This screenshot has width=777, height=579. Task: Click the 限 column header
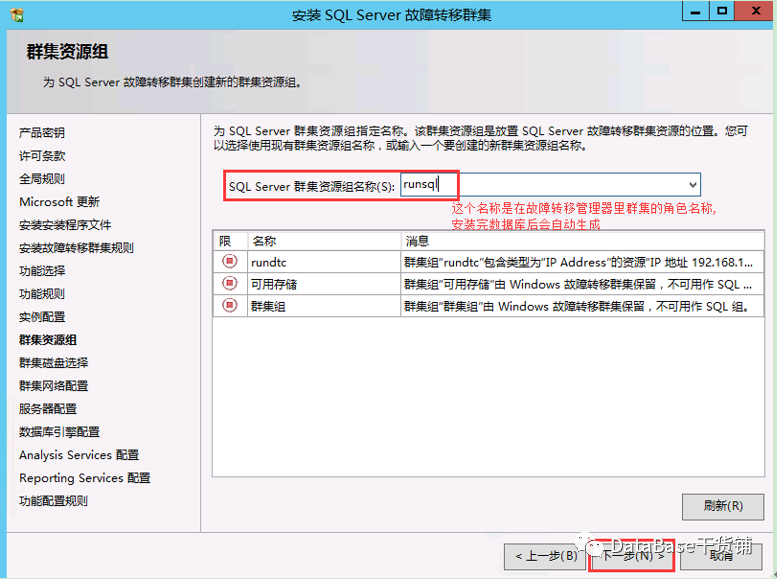(230, 241)
